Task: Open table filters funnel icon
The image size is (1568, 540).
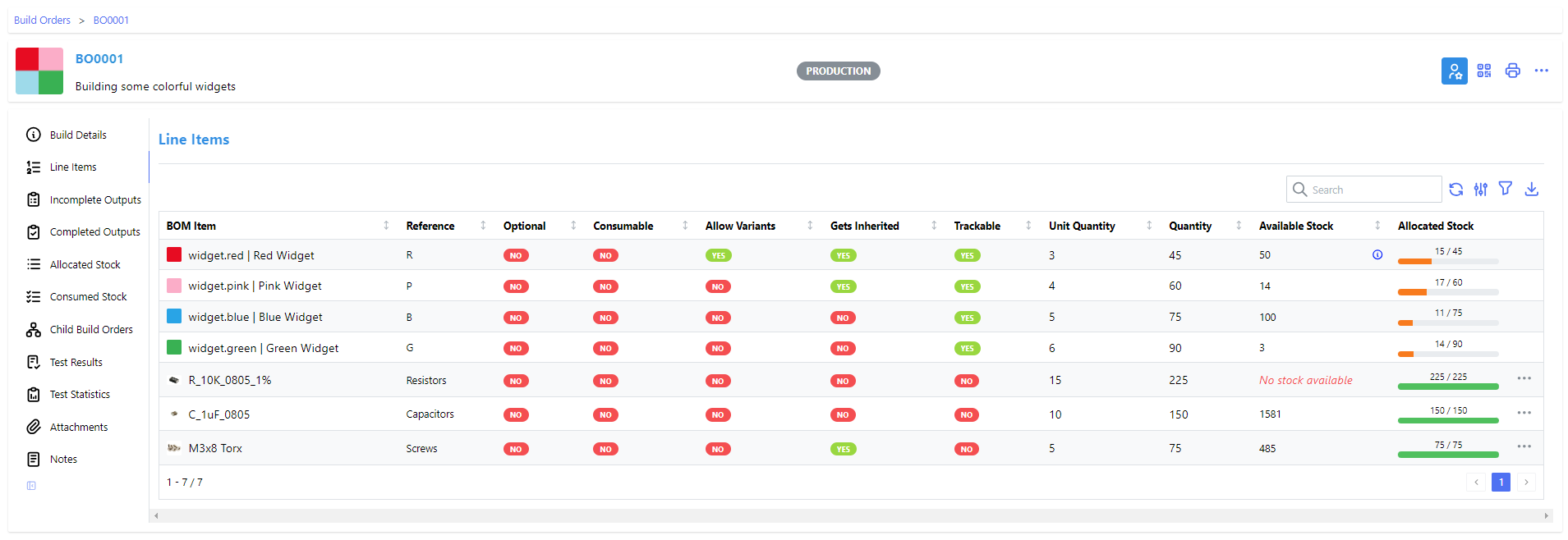Action: point(1505,189)
